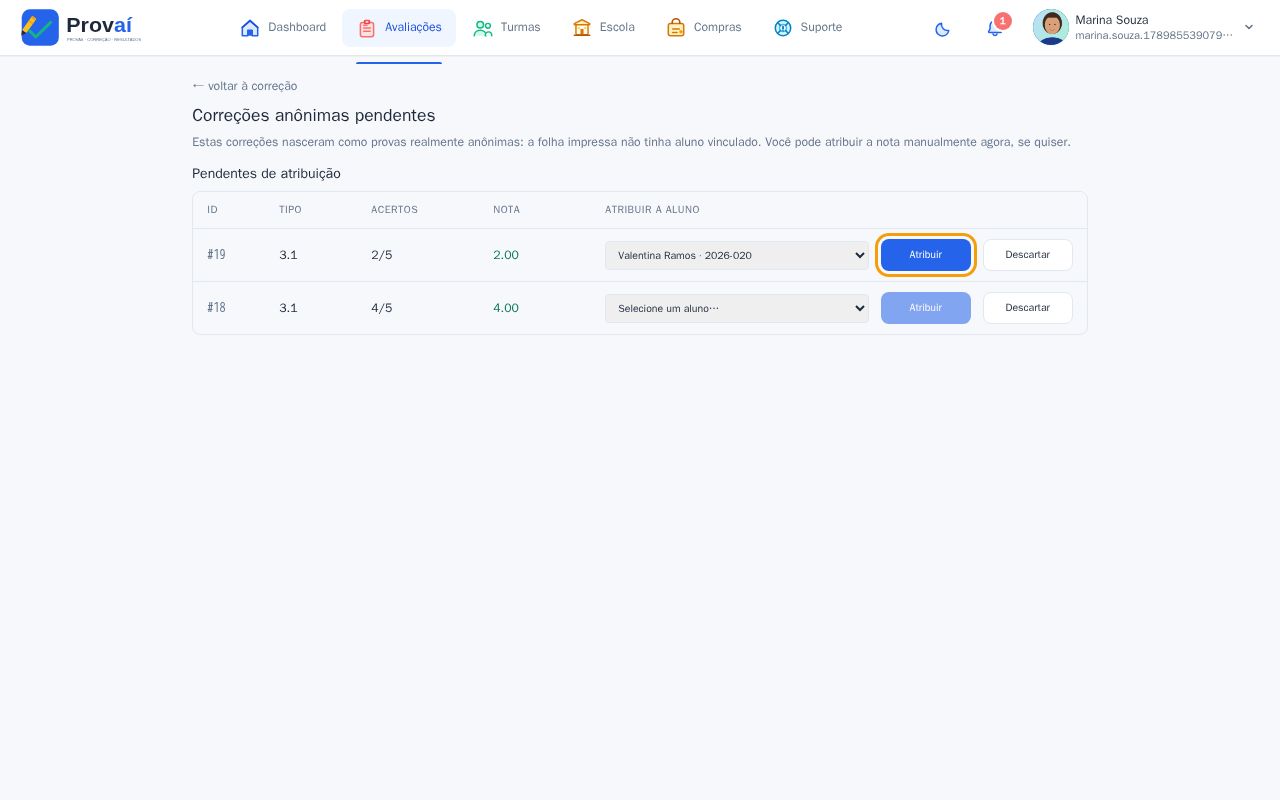
Task: Click the ID cell '#19'
Action: pos(216,255)
